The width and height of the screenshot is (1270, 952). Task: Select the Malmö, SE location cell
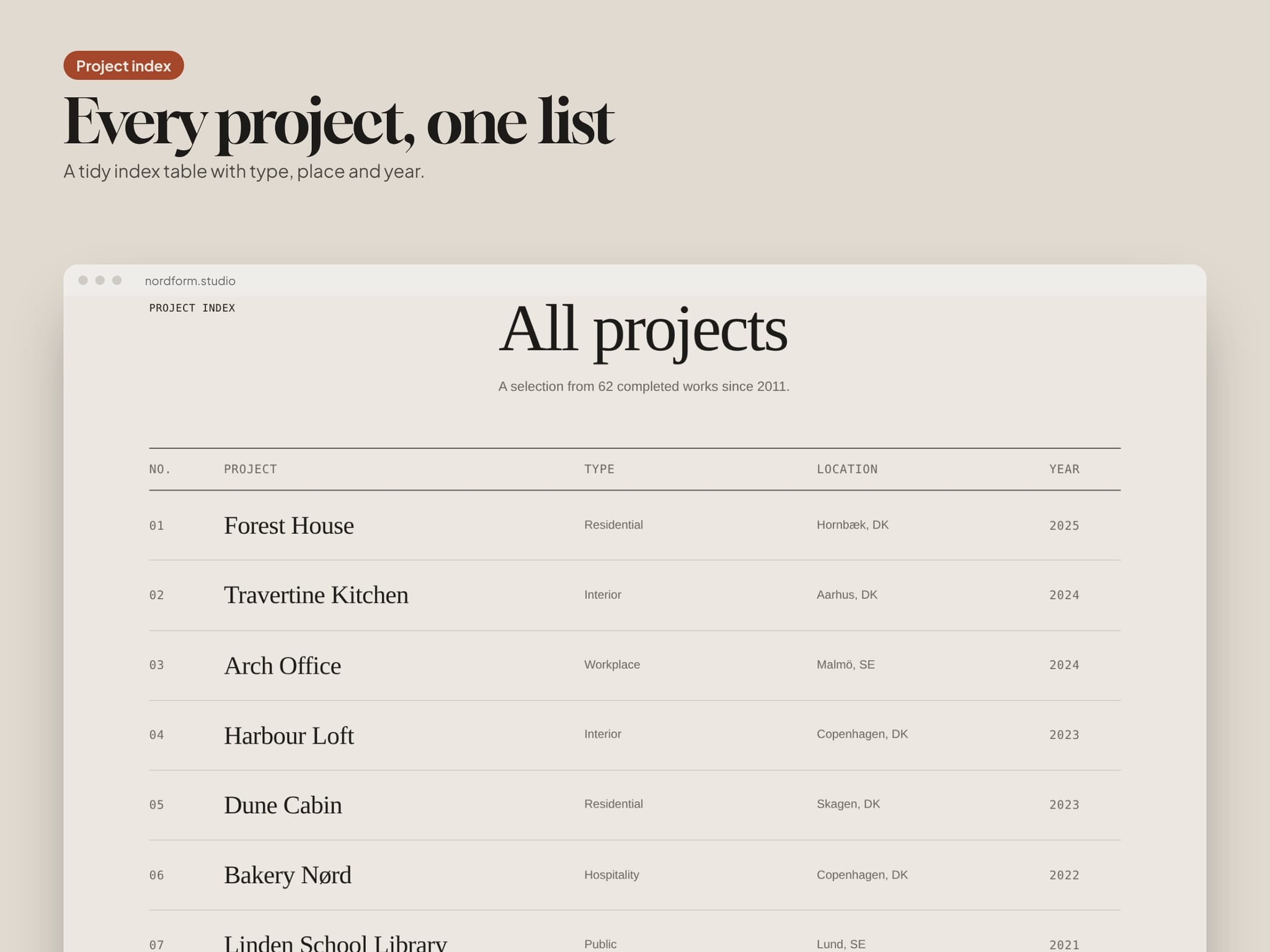(846, 664)
